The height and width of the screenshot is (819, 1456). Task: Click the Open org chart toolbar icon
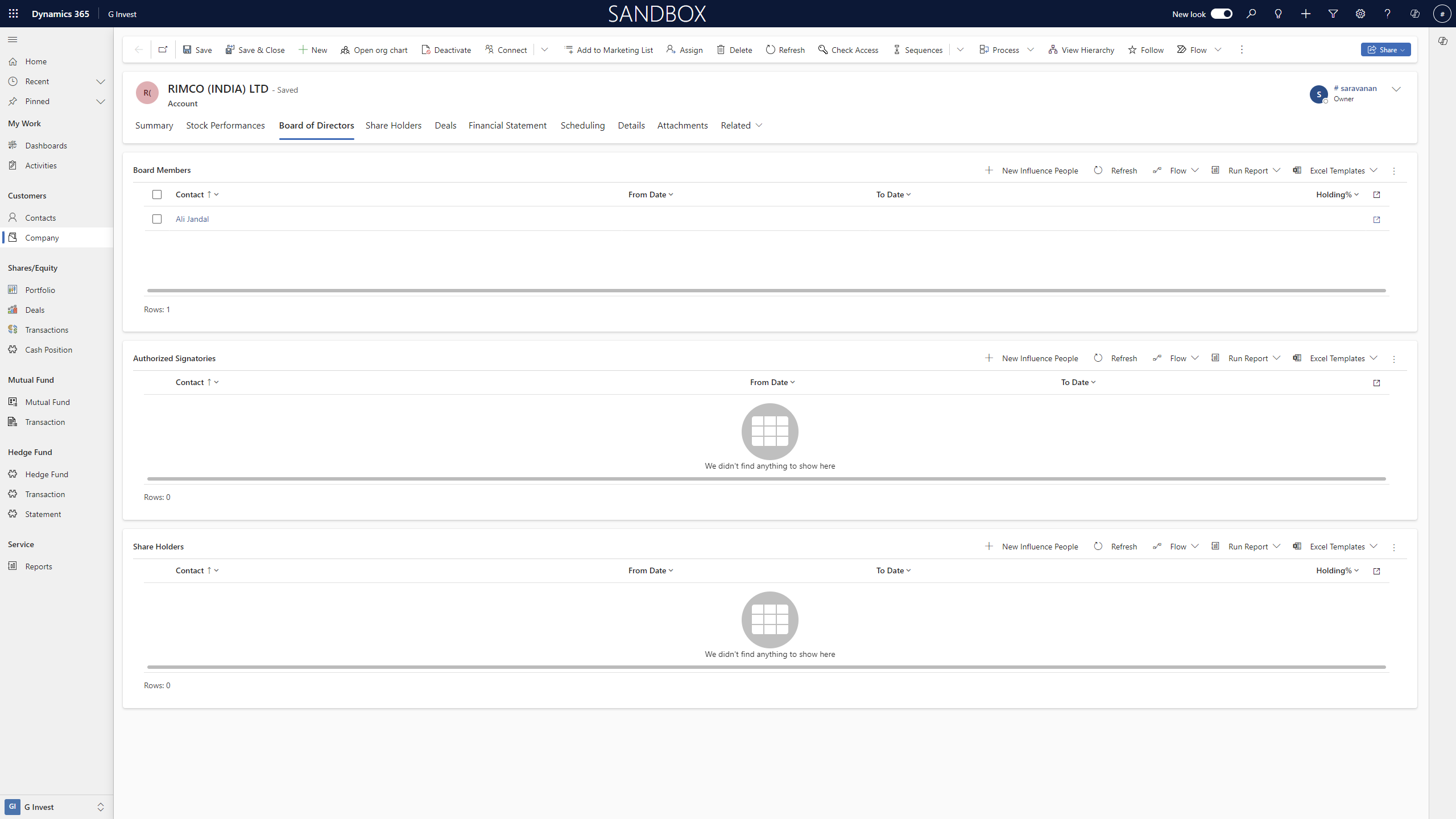click(345, 50)
